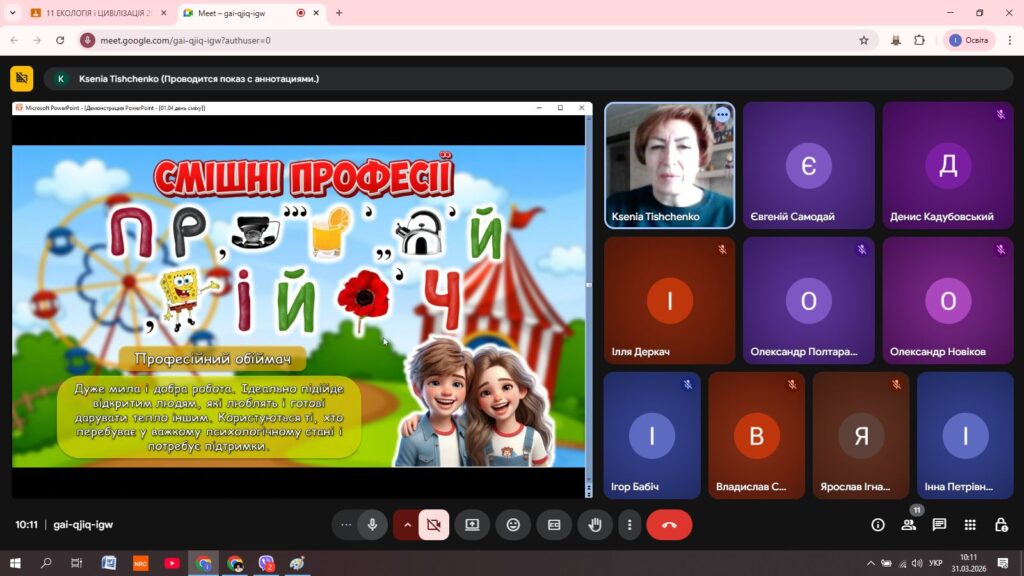Open more options on Ksenia Tishchenko's video tile
The height and width of the screenshot is (576, 1024).
[x=722, y=115]
